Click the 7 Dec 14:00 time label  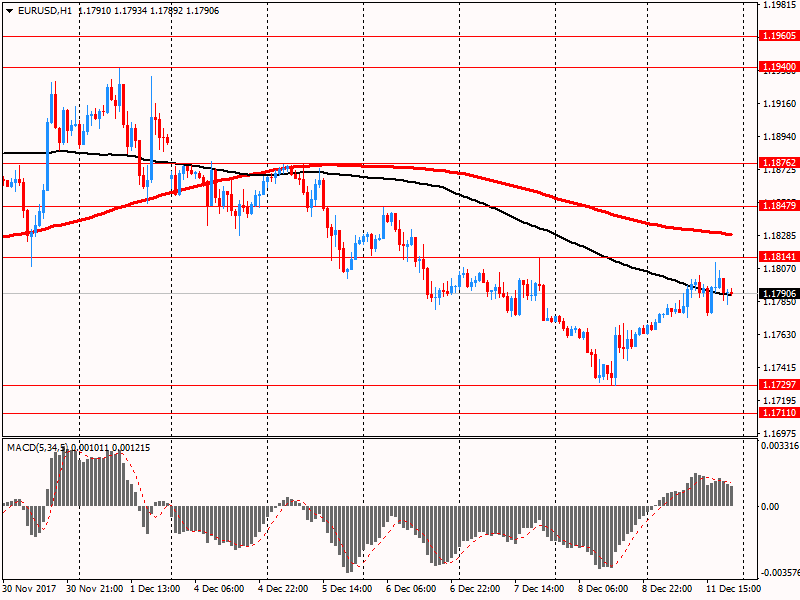click(x=539, y=589)
